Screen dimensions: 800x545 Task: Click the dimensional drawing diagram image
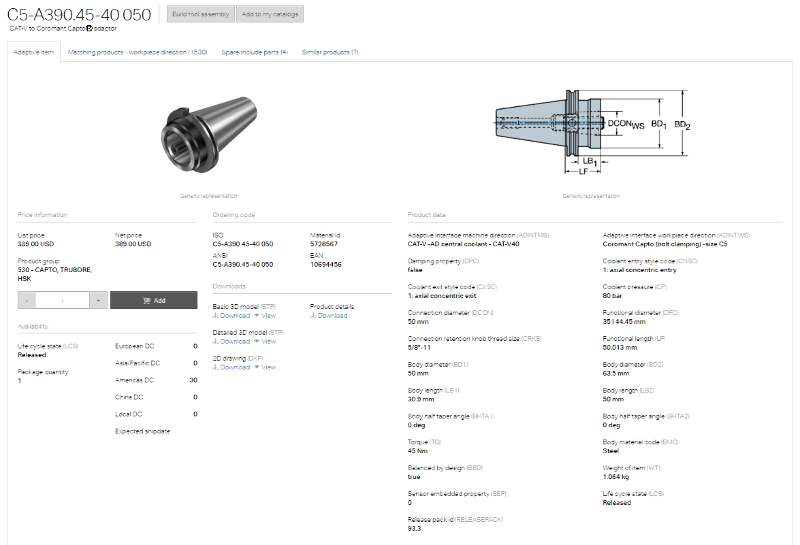click(x=592, y=132)
